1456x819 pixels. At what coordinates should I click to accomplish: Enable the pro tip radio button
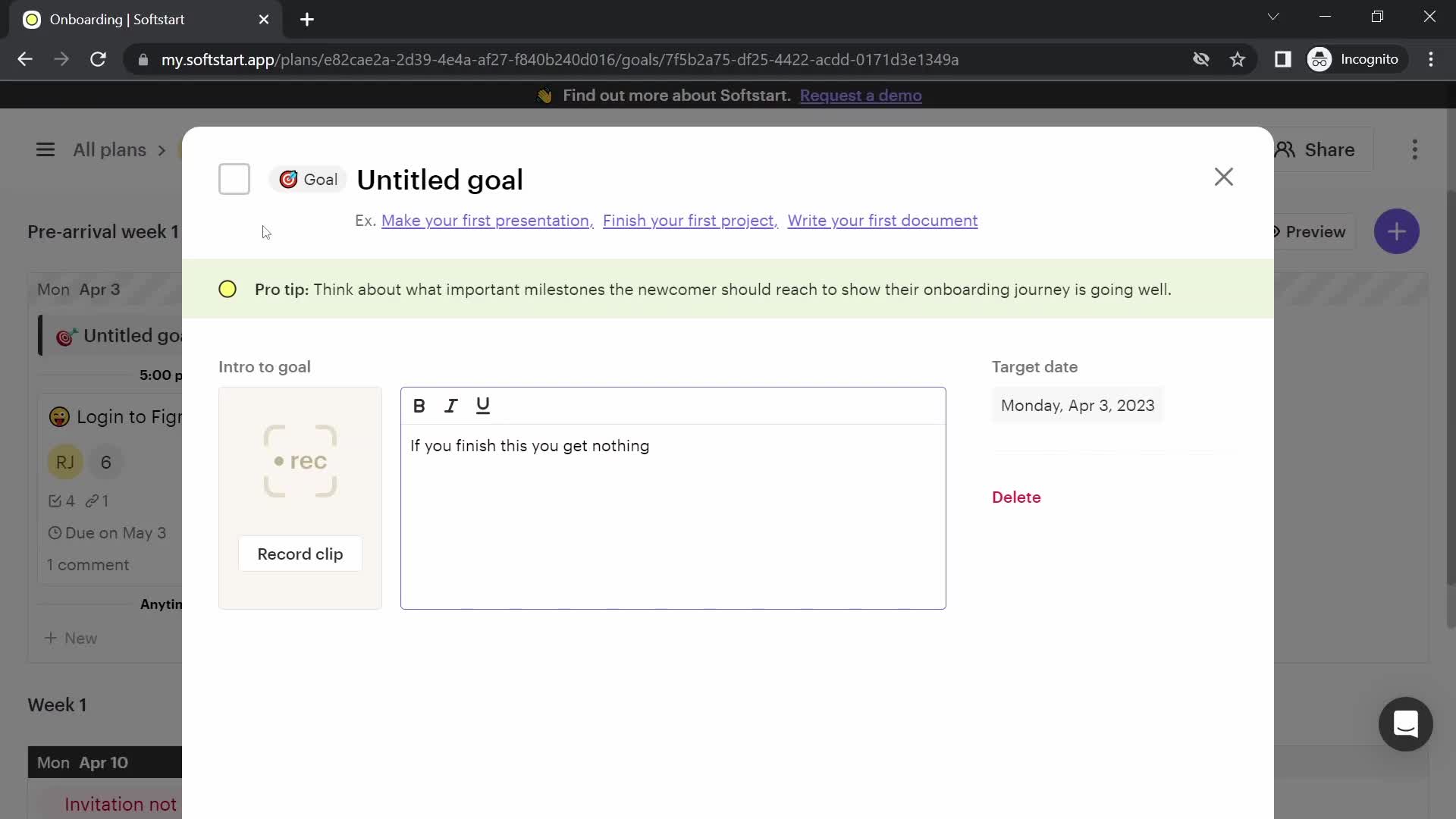[228, 289]
